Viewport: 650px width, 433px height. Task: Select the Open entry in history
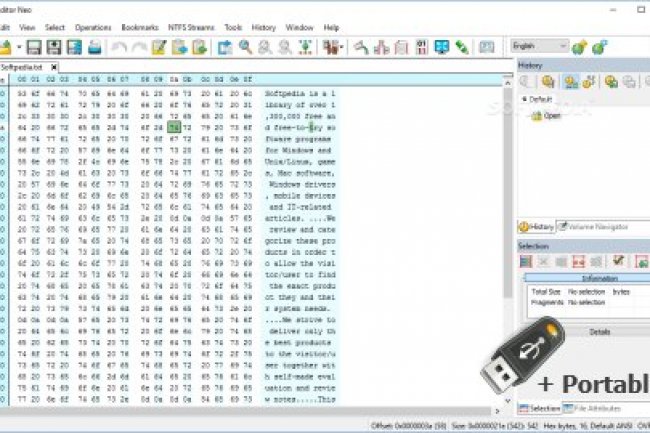tap(552, 116)
